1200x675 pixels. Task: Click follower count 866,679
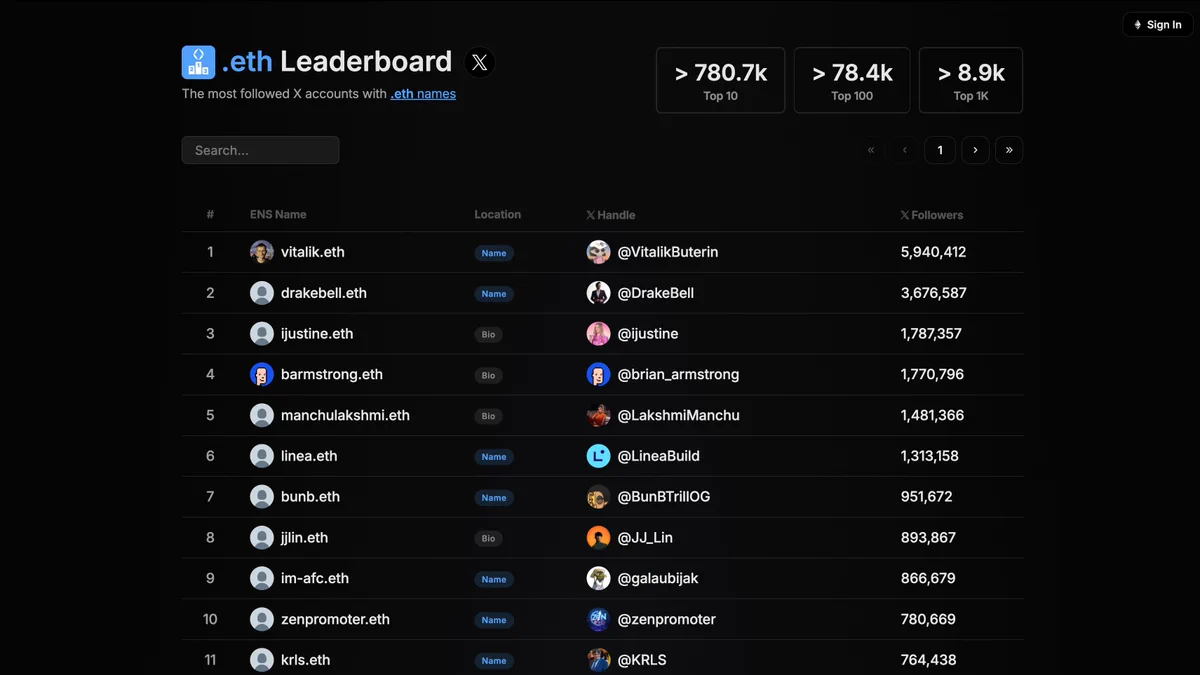point(928,578)
